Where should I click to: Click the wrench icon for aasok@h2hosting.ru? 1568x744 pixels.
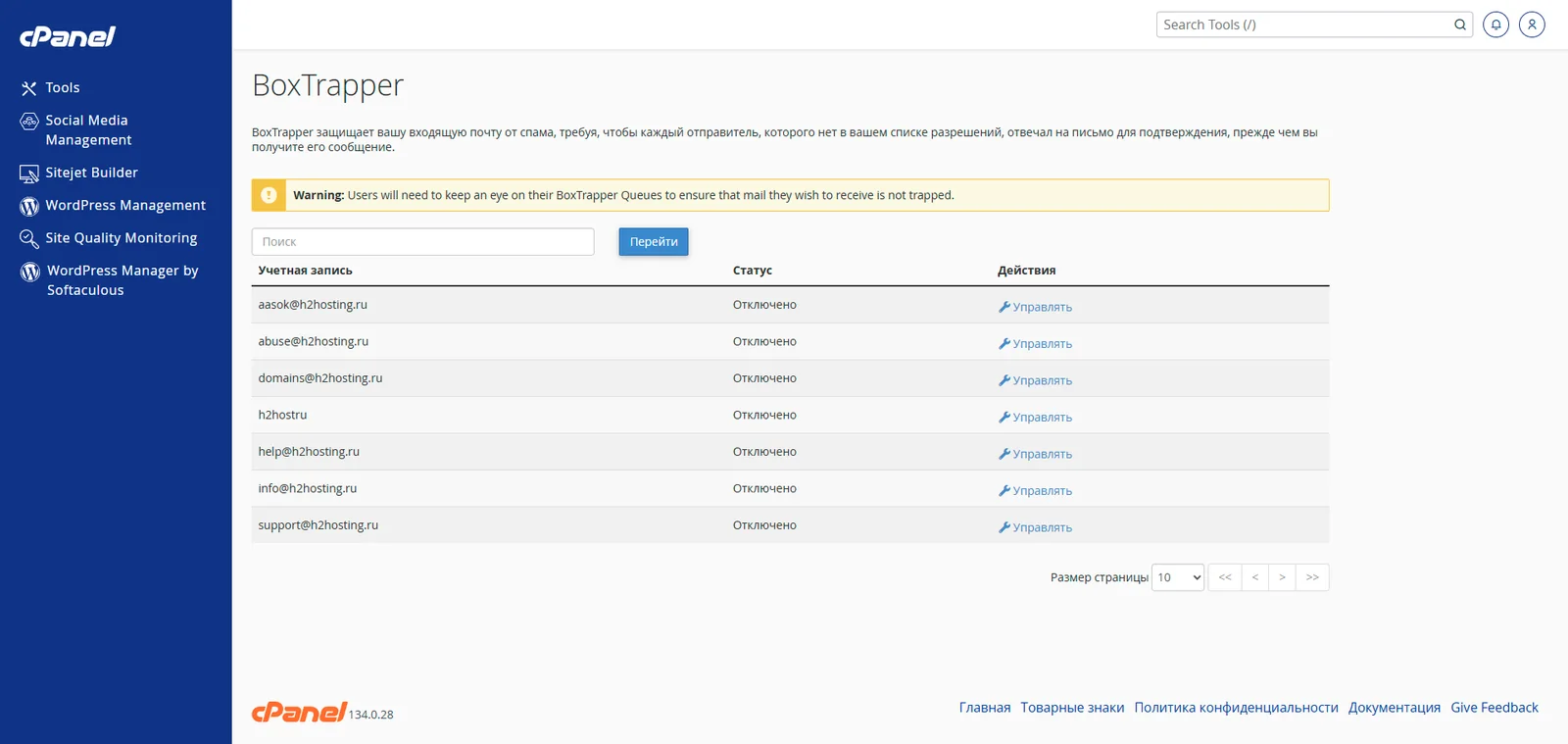[1004, 307]
